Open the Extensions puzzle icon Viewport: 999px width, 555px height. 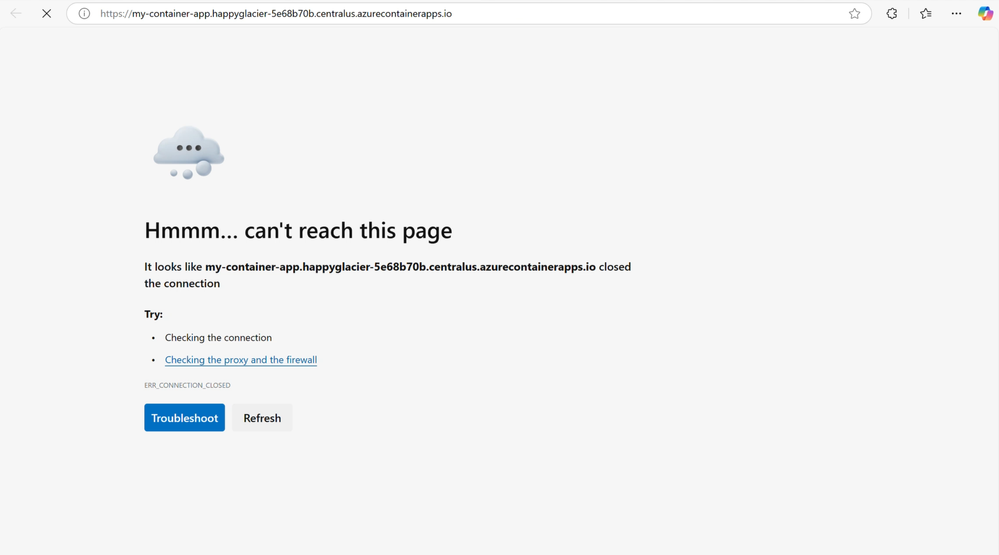(x=891, y=13)
